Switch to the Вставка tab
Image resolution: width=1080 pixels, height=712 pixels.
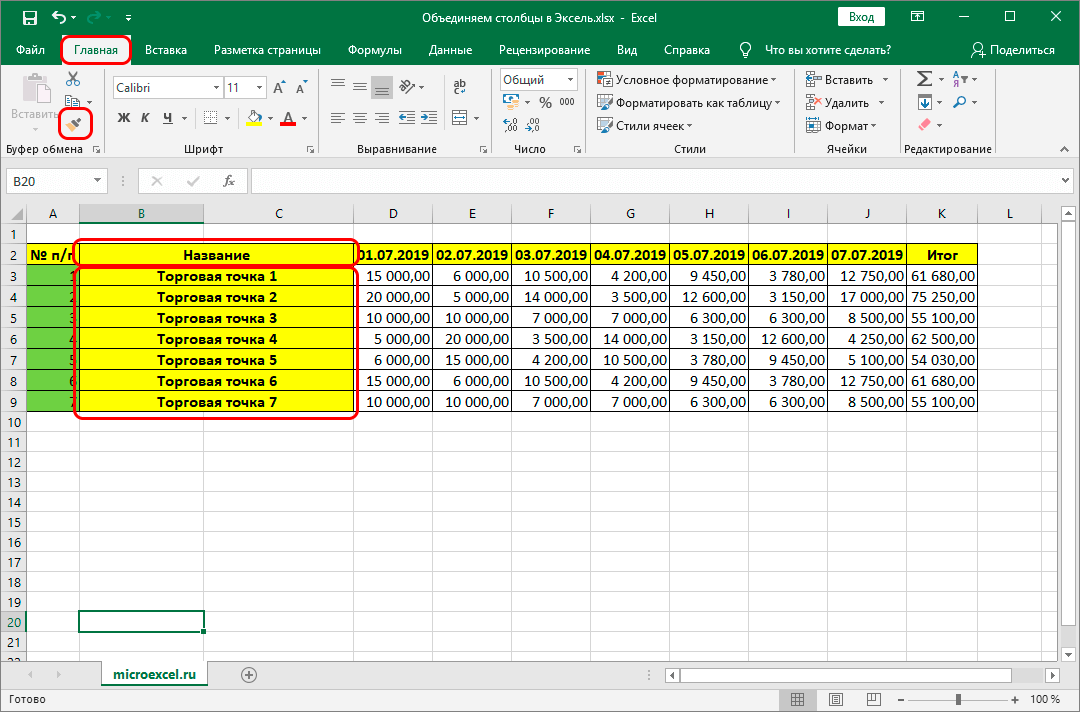pos(166,50)
